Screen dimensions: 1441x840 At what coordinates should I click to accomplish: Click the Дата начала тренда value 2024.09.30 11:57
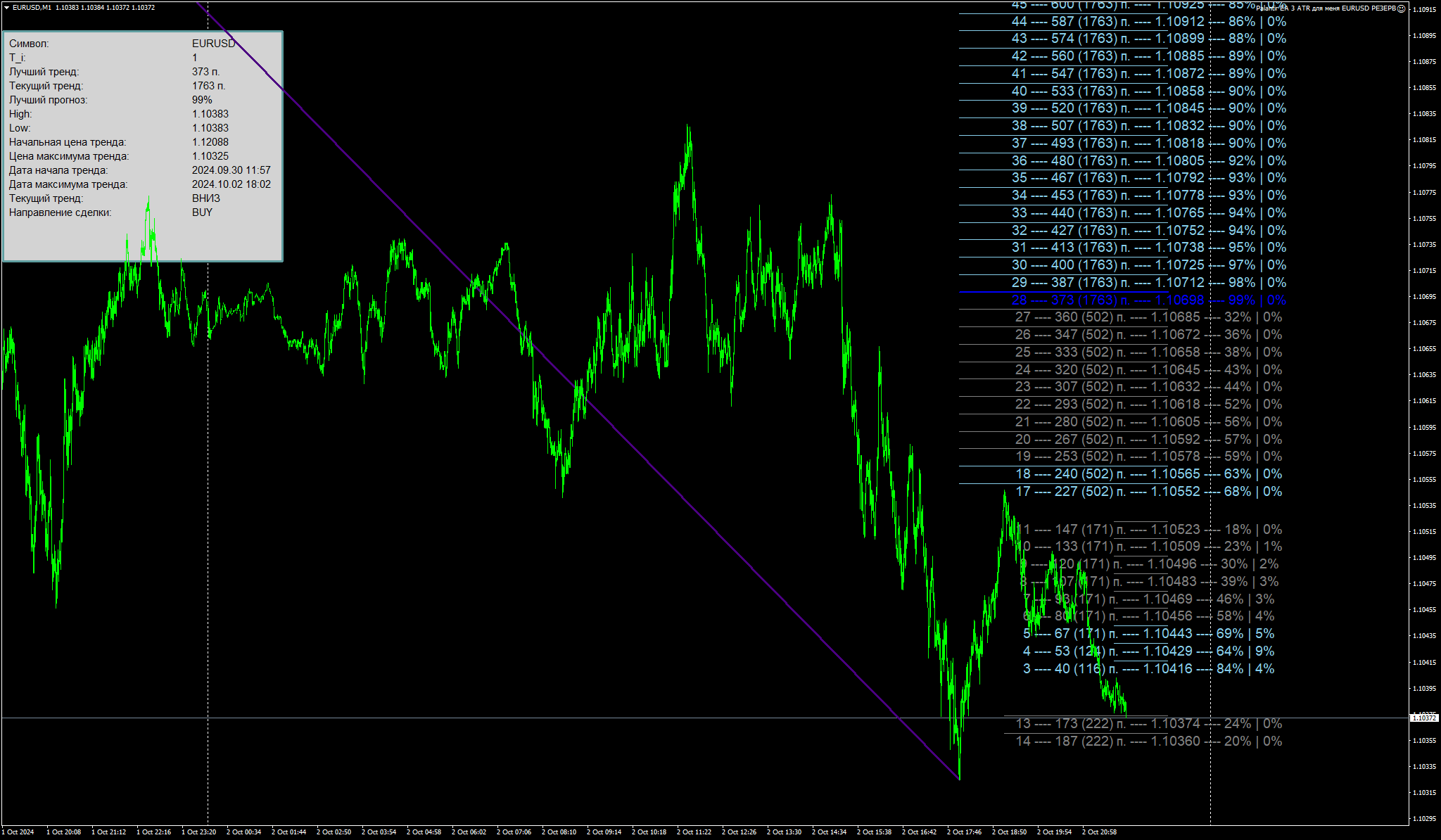pyautogui.click(x=231, y=170)
